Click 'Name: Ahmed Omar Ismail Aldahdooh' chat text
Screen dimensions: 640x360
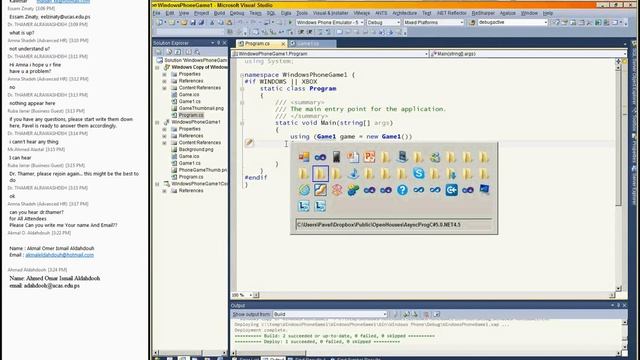pos(55,278)
